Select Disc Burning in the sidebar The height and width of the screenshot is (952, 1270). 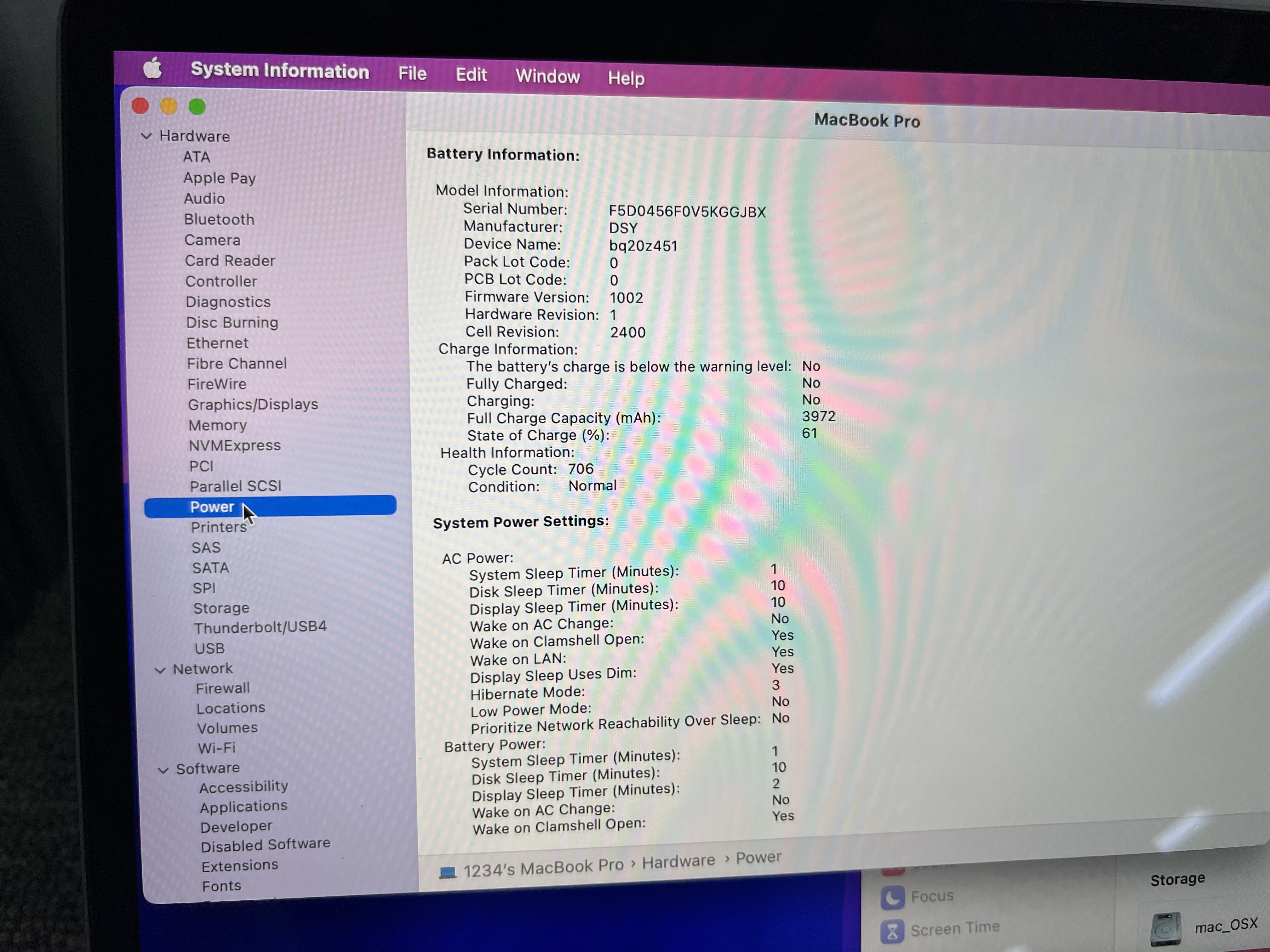pyautogui.click(x=232, y=322)
